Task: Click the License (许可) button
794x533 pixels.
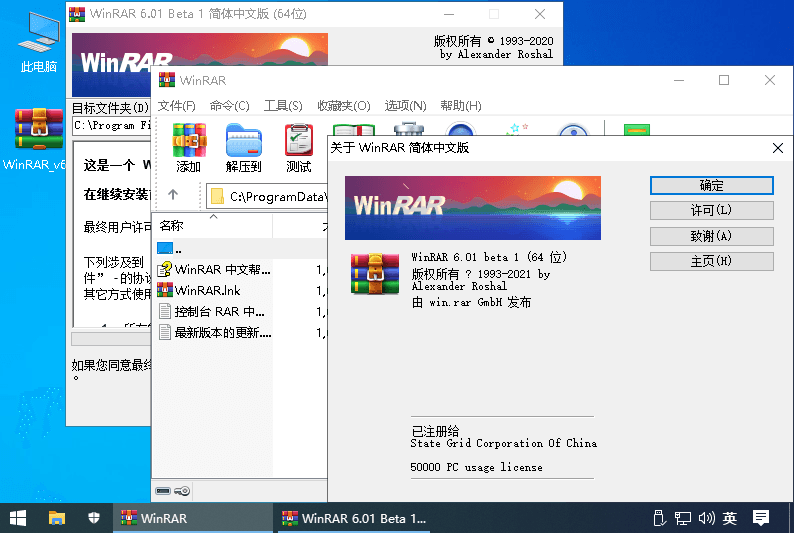Action: coord(711,210)
